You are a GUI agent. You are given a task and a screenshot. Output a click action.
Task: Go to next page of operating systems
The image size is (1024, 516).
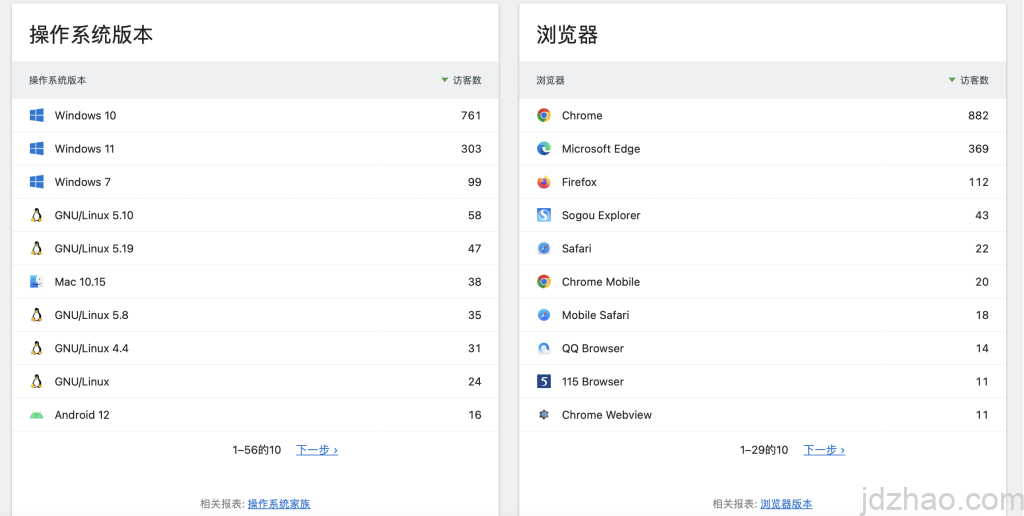tap(317, 450)
